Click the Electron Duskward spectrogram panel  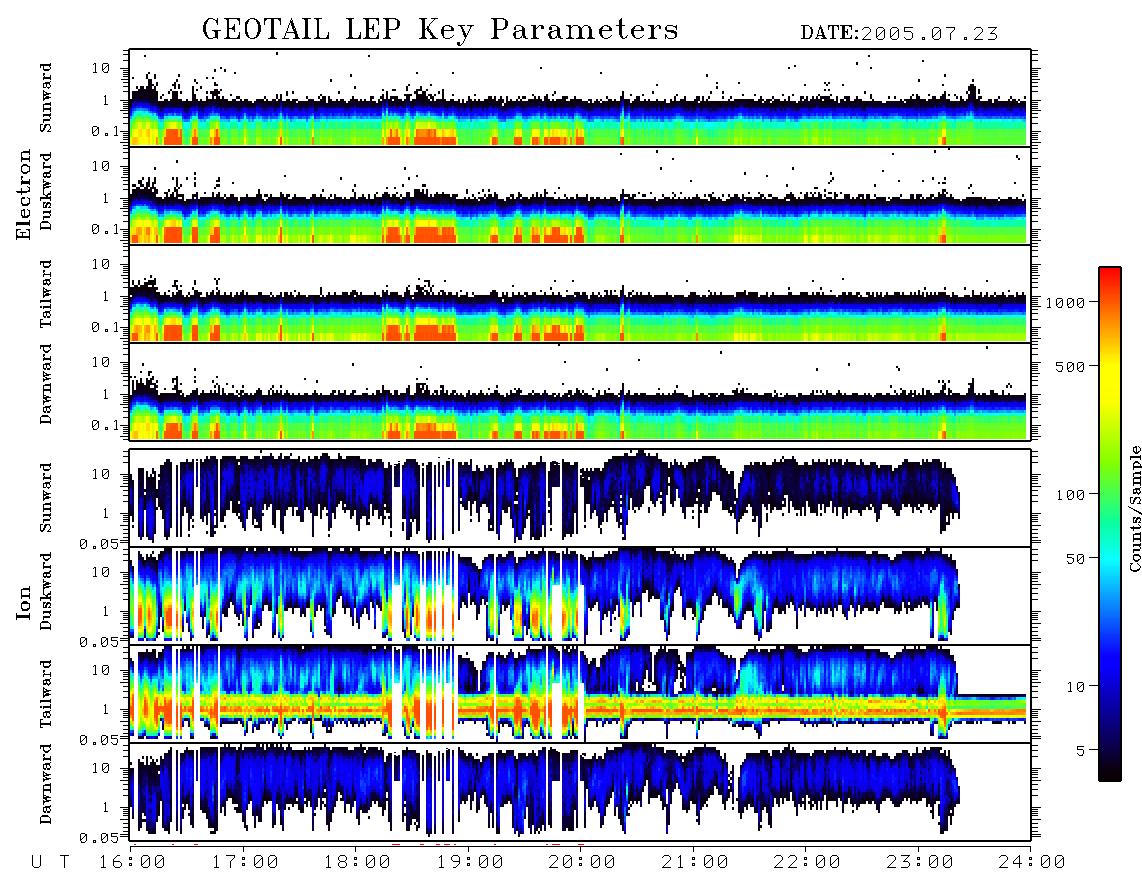tap(580, 195)
